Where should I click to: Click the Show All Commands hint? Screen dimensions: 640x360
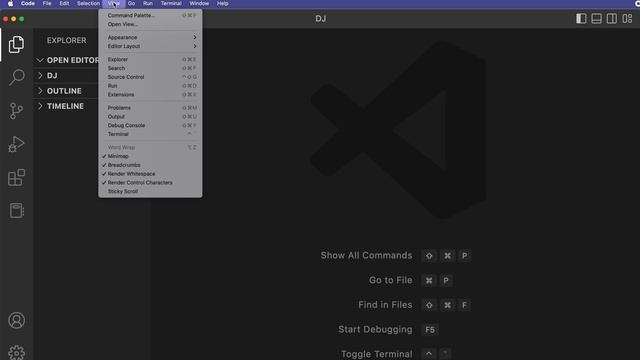coord(366,256)
